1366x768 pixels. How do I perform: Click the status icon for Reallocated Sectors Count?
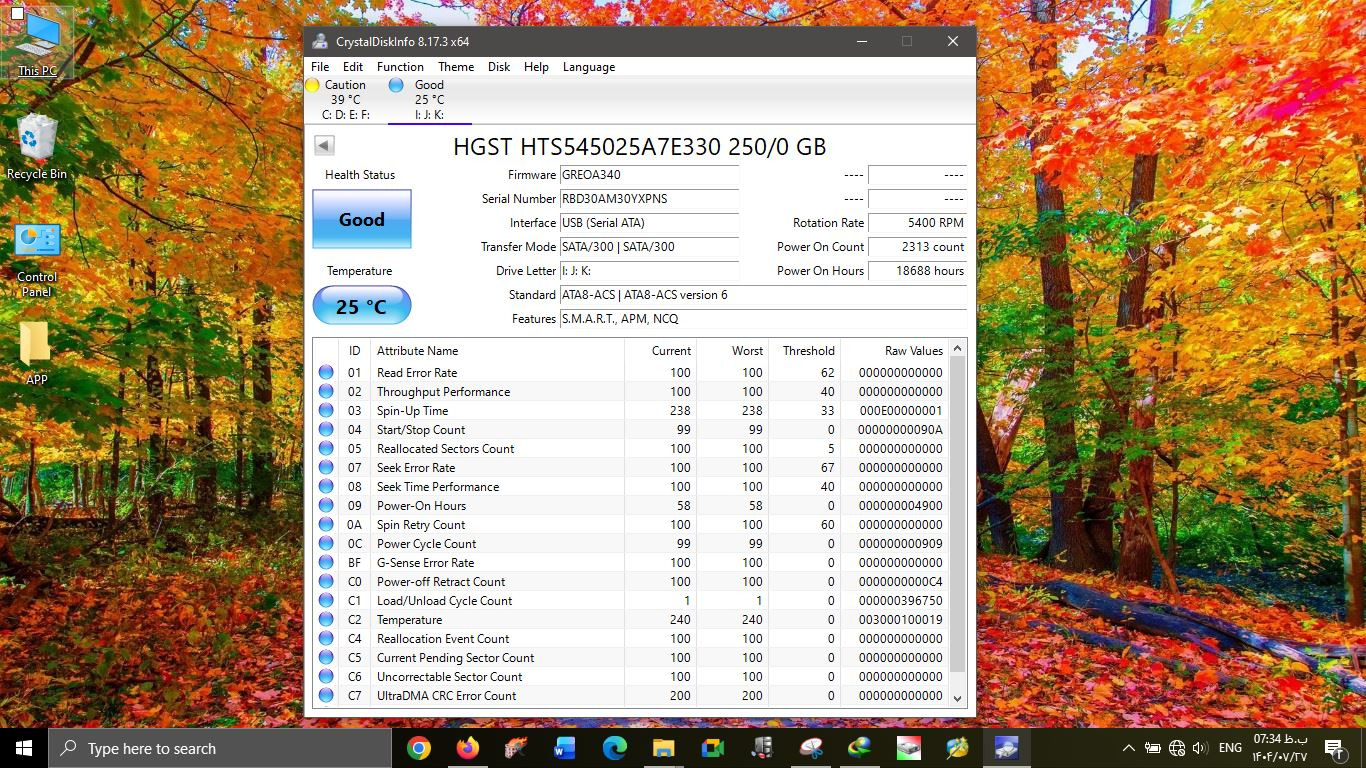[x=326, y=449]
